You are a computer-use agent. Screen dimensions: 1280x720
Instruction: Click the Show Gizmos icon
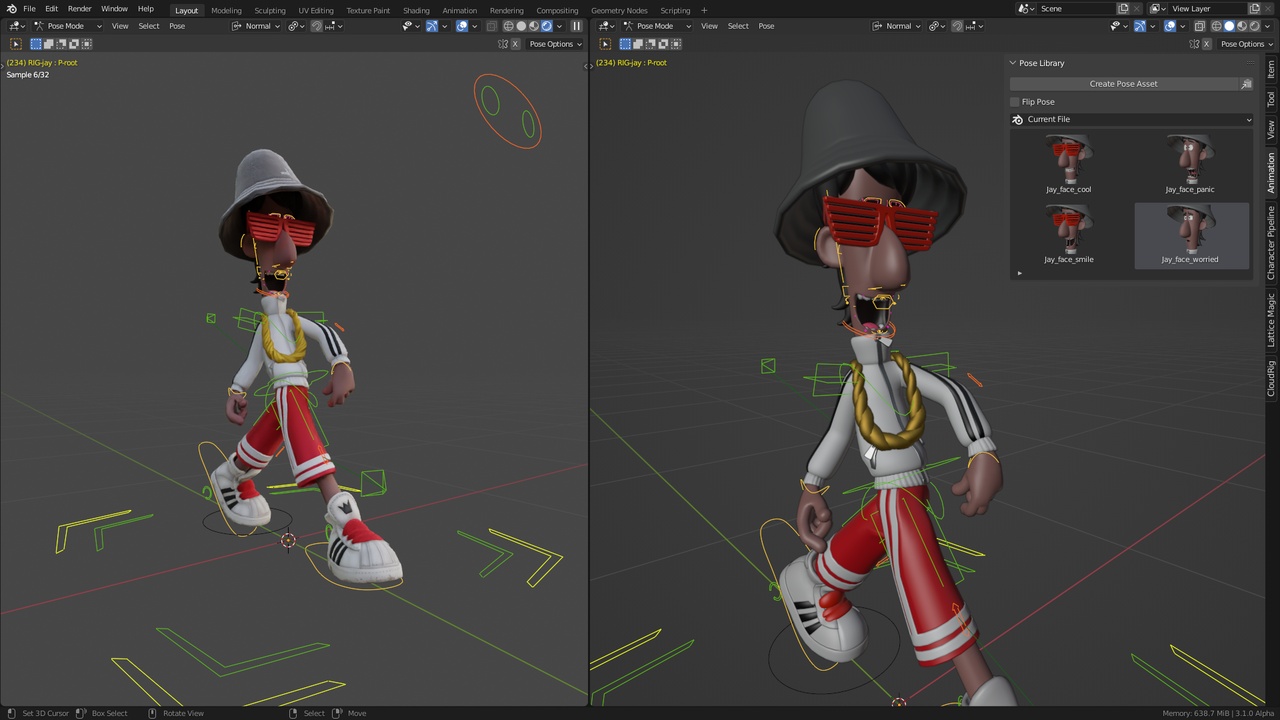coord(431,26)
